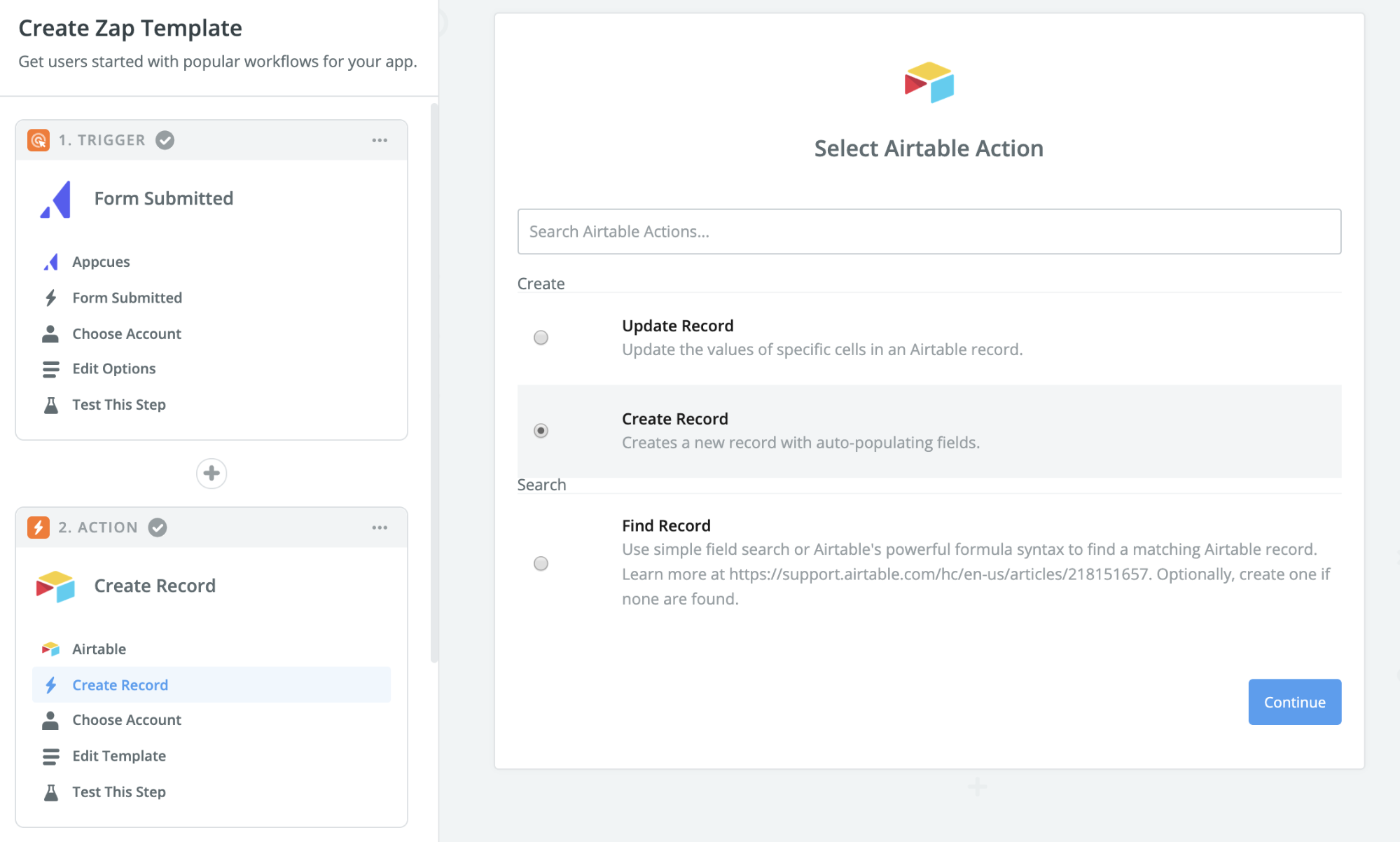Image resolution: width=1400 pixels, height=842 pixels.
Task: Open Airtable in action step list
Action: click(x=212, y=649)
